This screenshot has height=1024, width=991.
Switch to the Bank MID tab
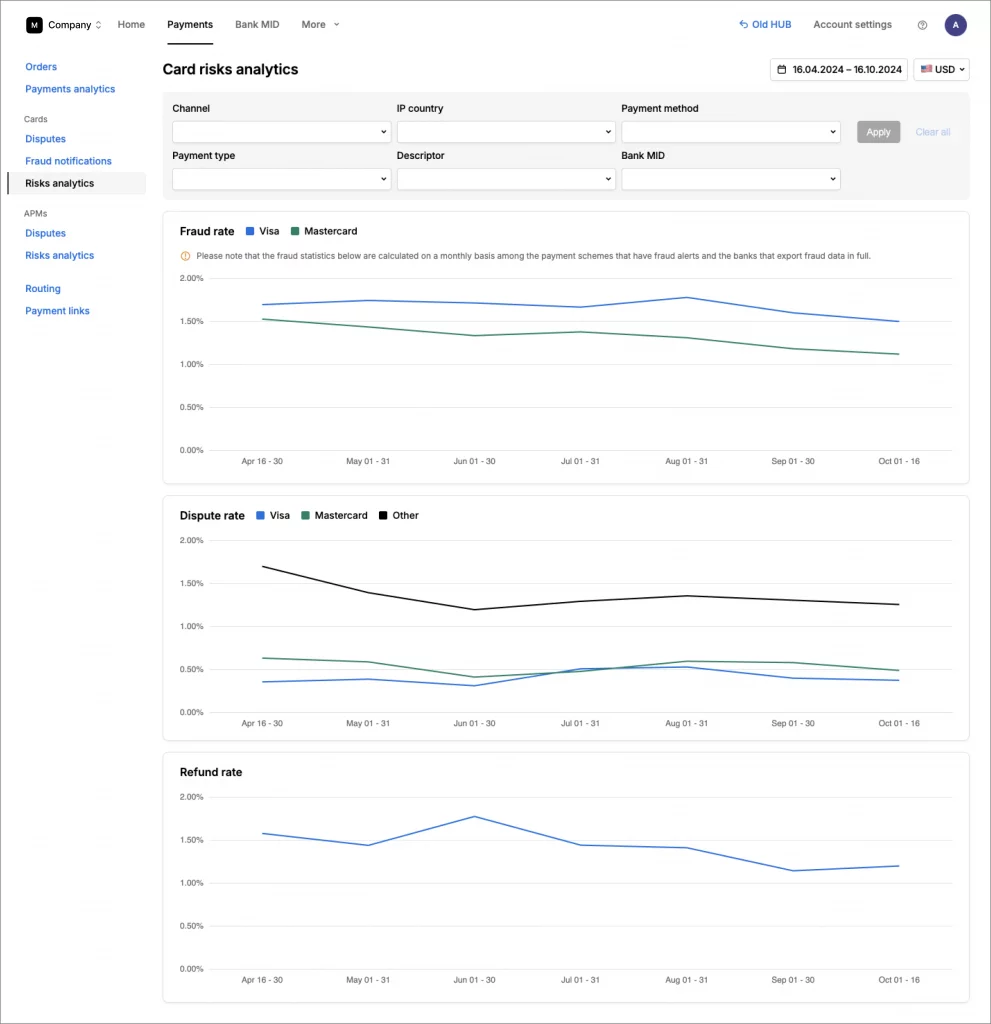tap(257, 24)
